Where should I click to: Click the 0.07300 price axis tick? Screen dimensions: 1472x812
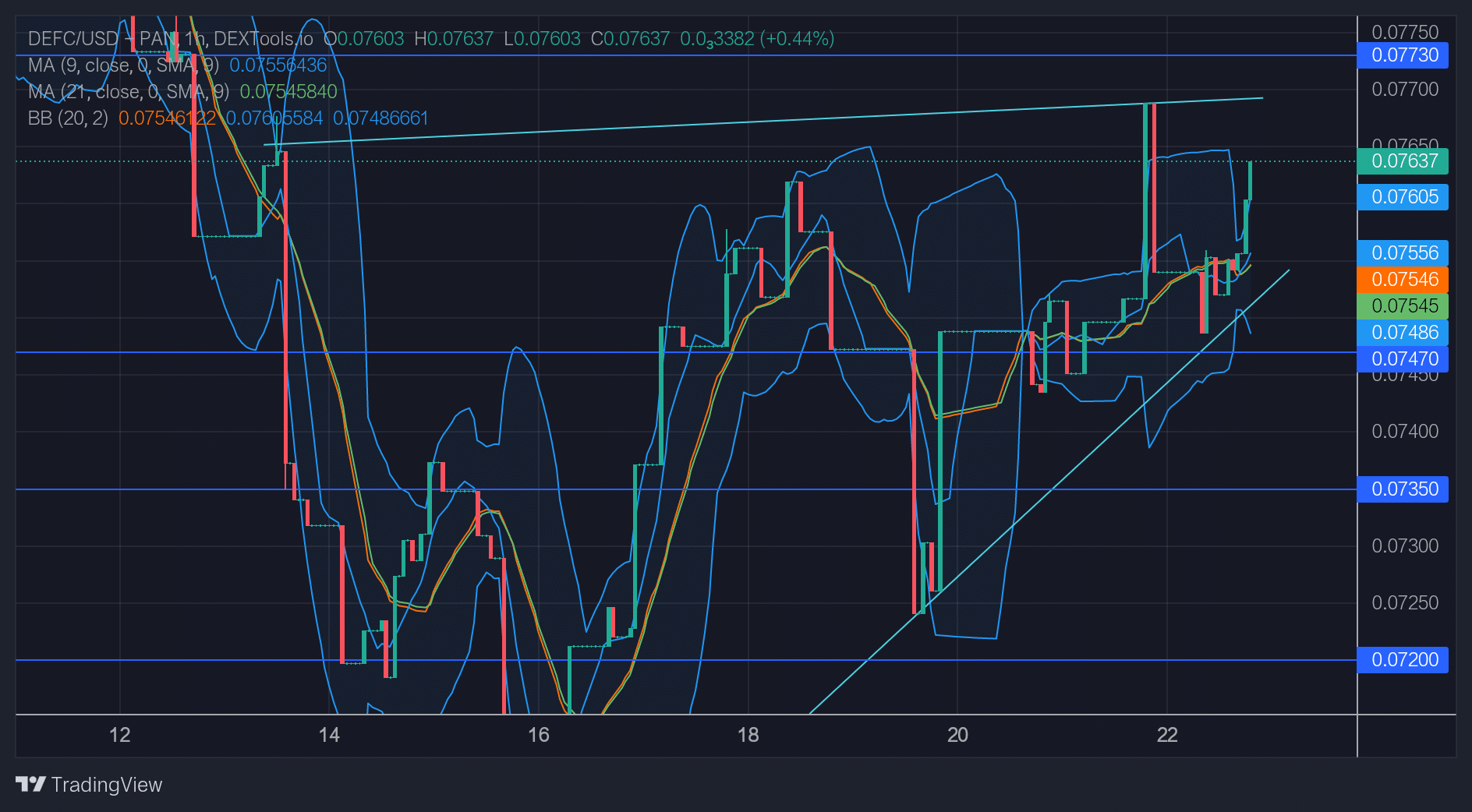point(1405,545)
